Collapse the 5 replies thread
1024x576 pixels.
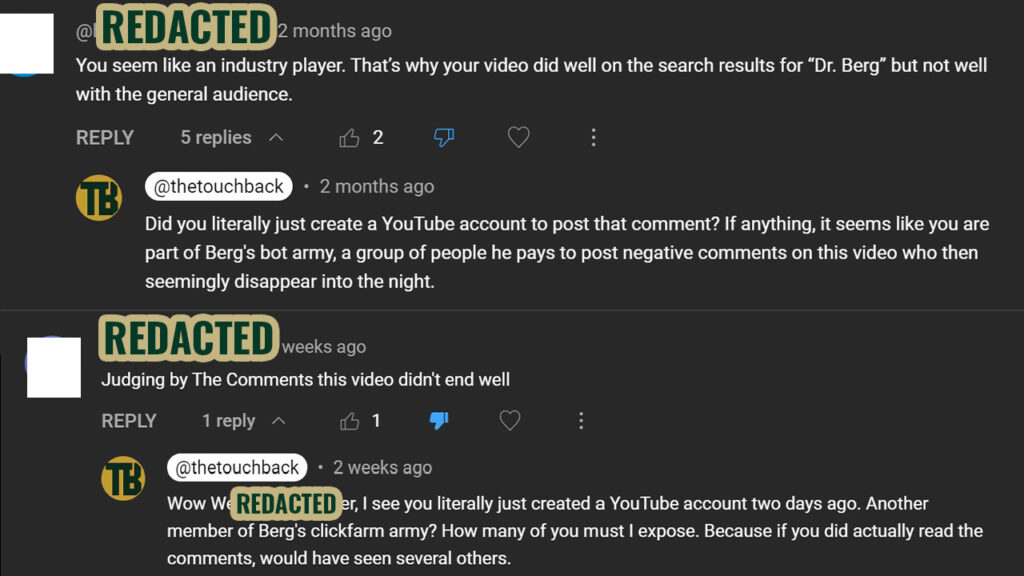tap(231, 138)
